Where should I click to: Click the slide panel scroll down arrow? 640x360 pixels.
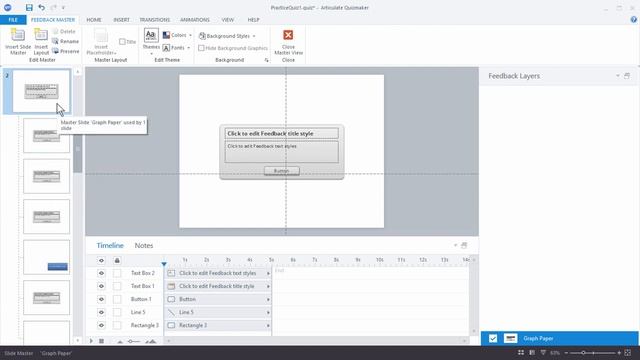coord(78,340)
